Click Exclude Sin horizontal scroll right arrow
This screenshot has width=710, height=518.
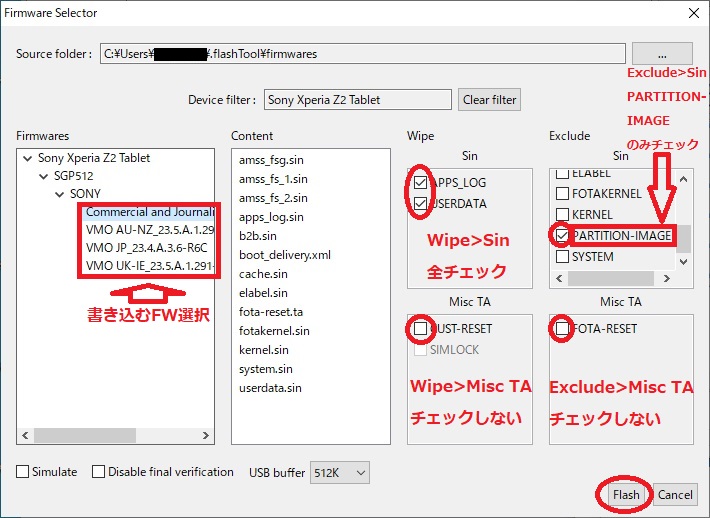pos(667,278)
